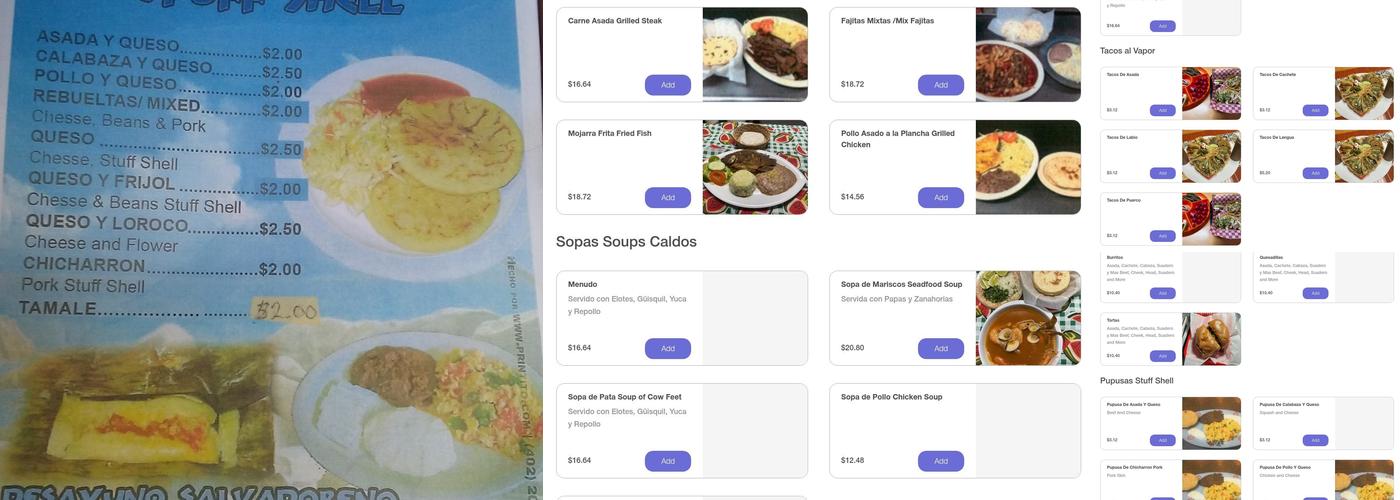Add Sopa de Mariscos Seafood Soup
This screenshot has height=500, width=1400.
[941, 349]
